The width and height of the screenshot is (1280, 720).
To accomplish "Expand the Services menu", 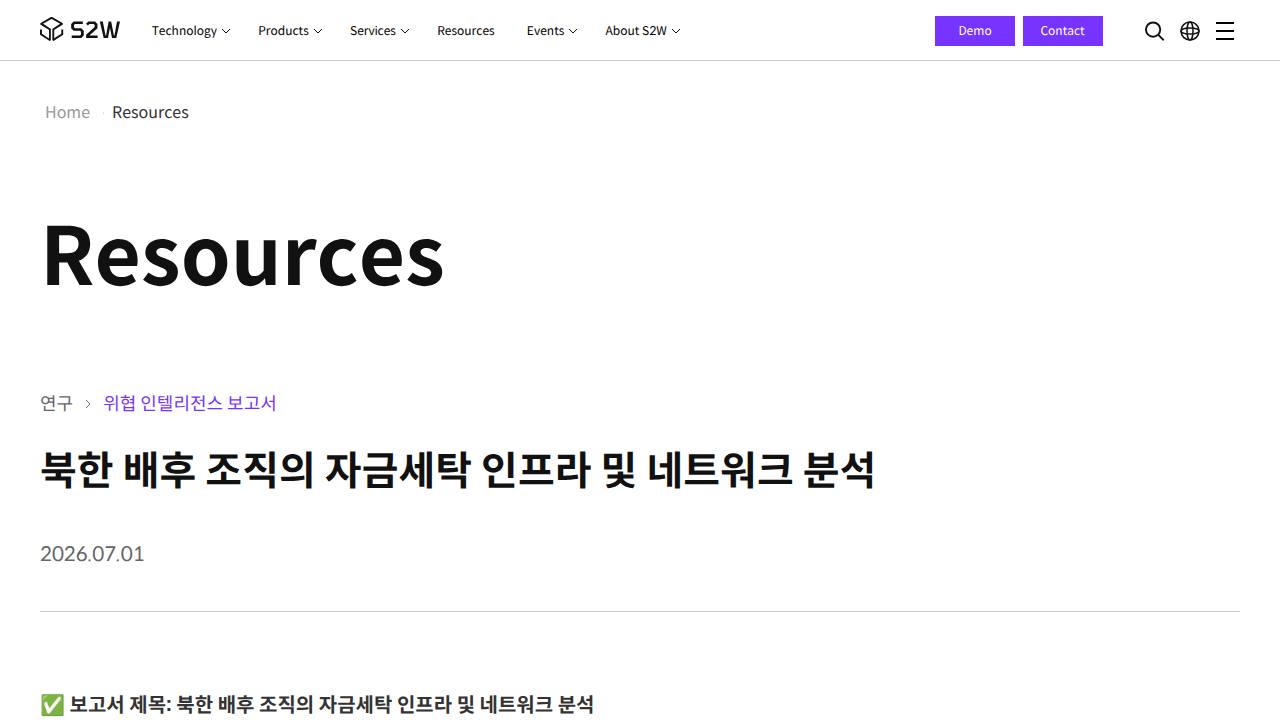I will point(380,31).
